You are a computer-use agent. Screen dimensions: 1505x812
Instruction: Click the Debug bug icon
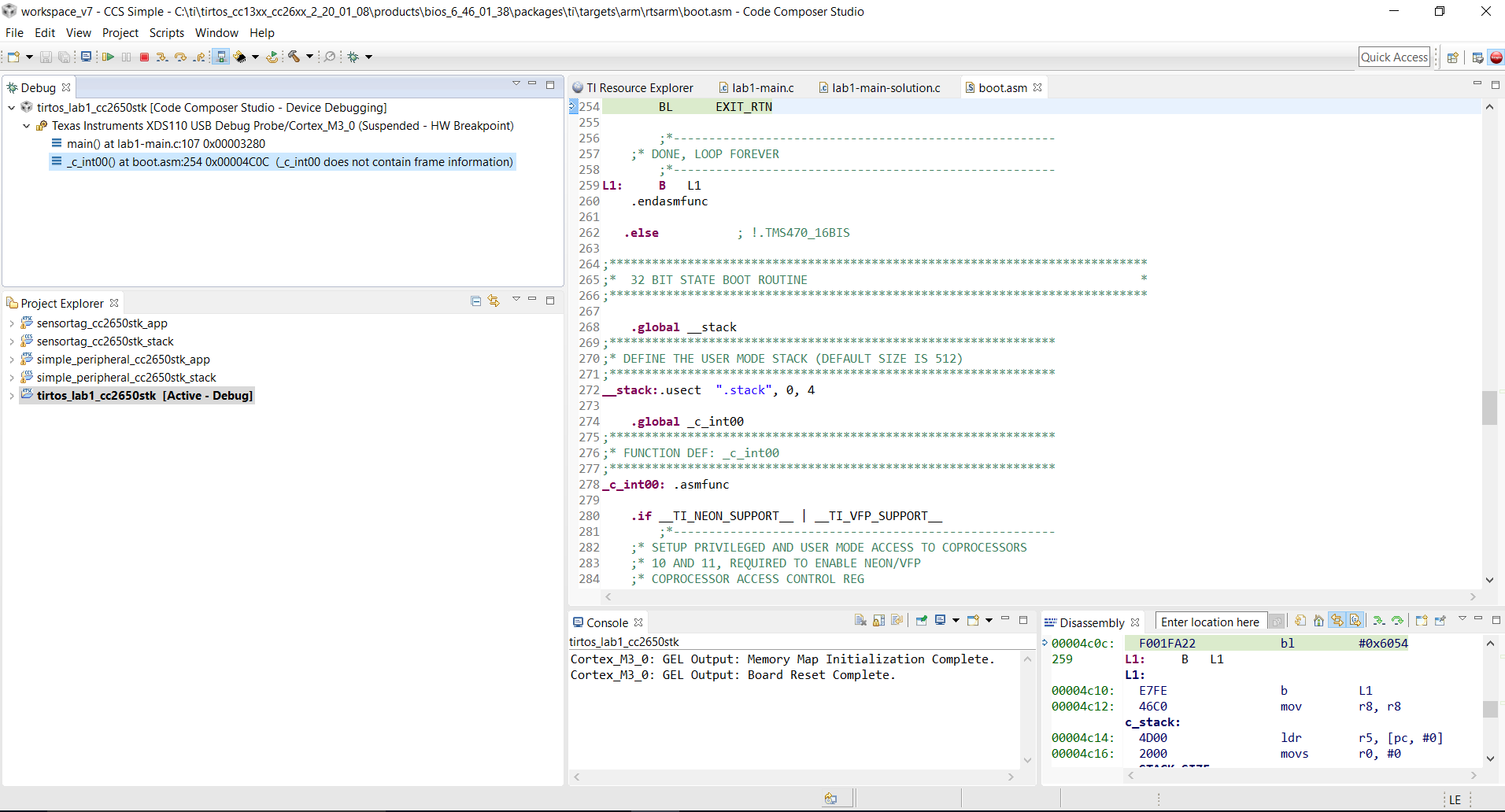(x=353, y=57)
